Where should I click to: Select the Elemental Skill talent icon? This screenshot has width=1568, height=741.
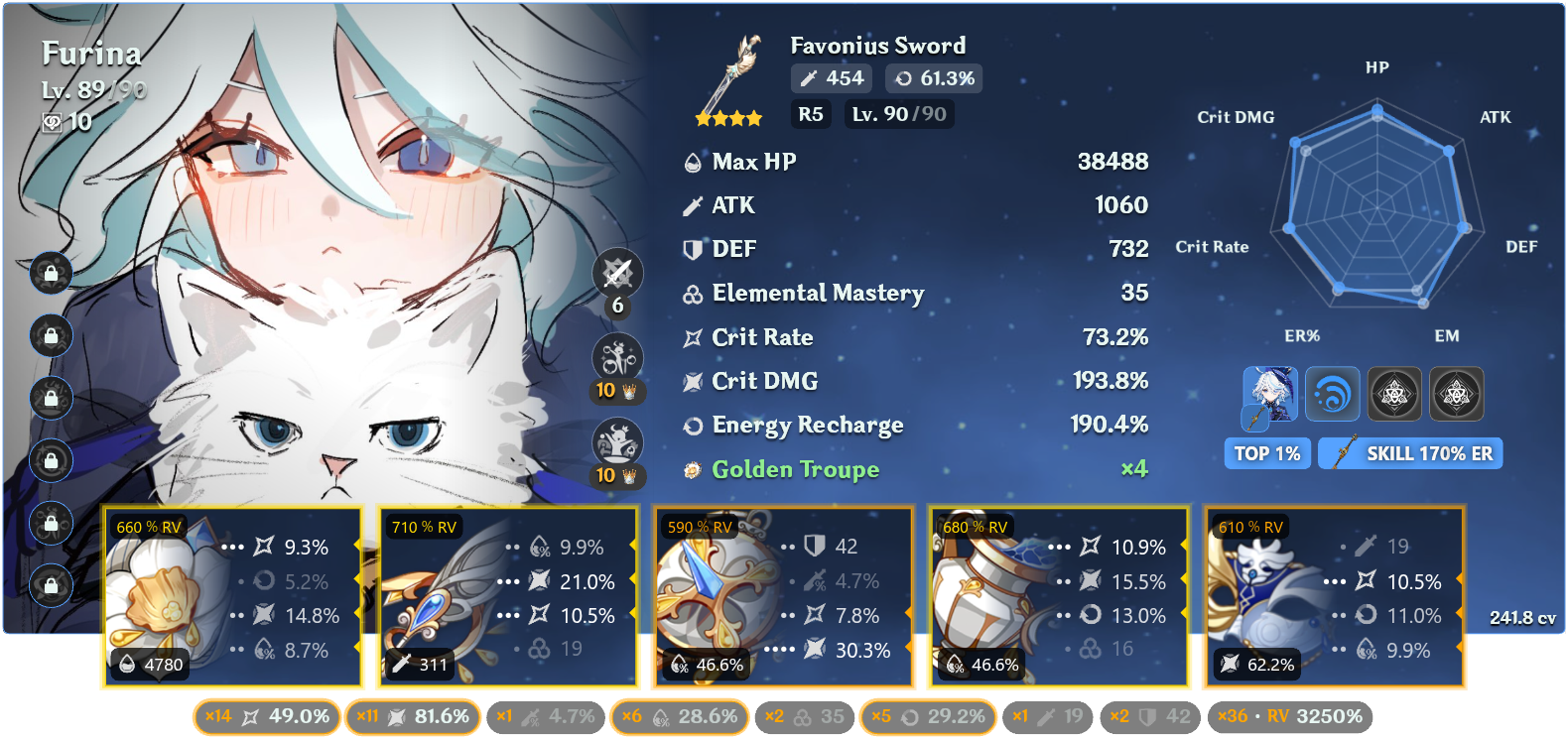tap(617, 358)
